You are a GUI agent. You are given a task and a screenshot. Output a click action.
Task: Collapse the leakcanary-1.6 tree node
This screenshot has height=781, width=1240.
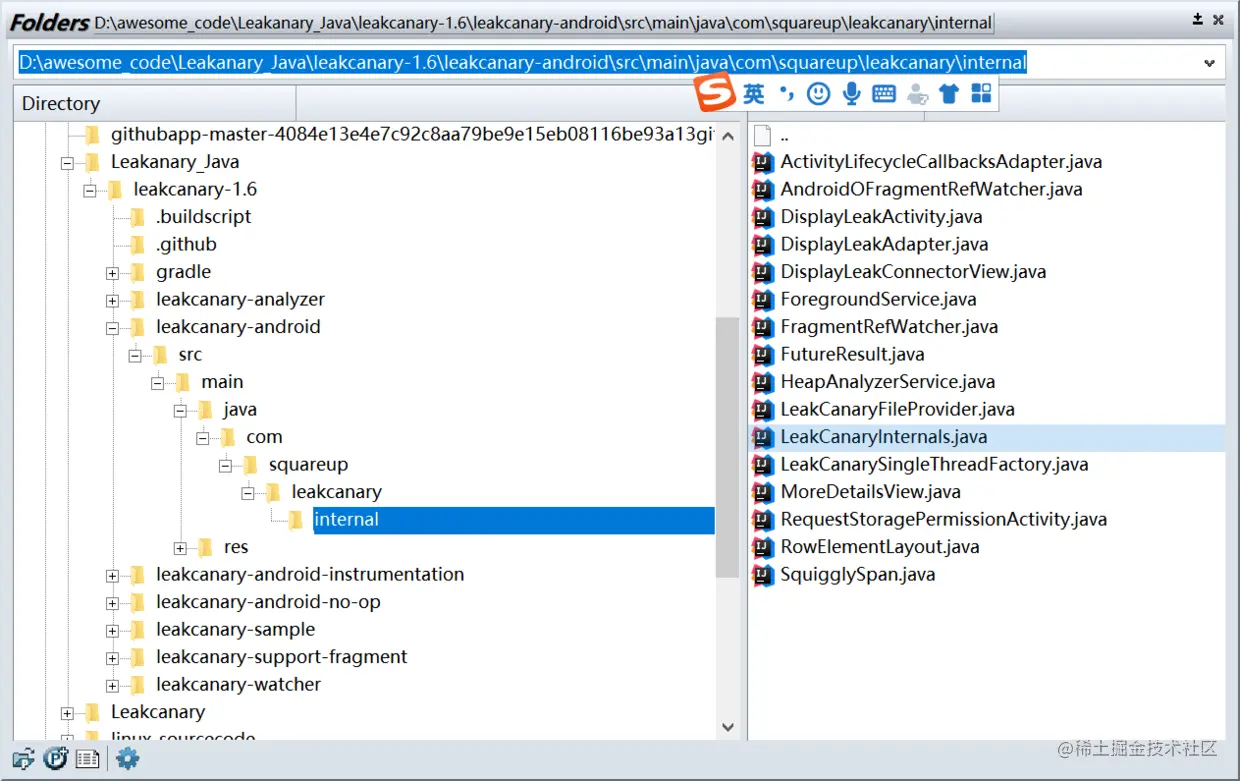(x=90, y=190)
